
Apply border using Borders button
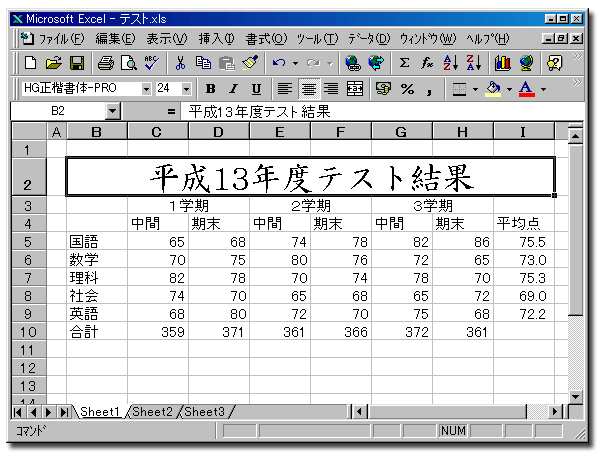tap(459, 89)
